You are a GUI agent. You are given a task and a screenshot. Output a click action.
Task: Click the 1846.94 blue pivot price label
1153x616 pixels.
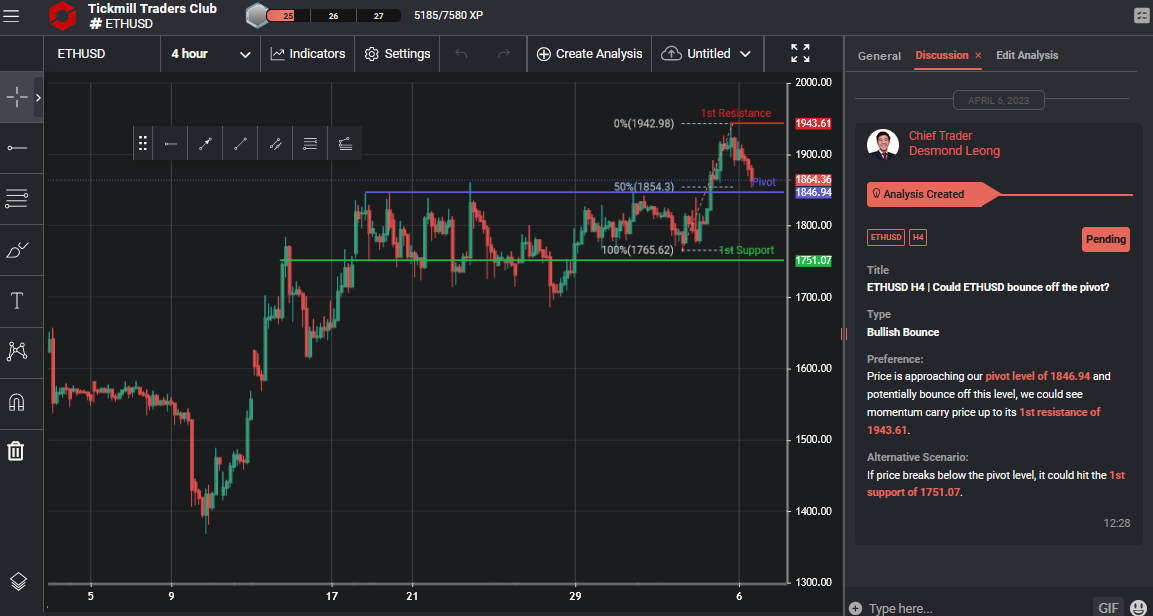tap(813, 192)
